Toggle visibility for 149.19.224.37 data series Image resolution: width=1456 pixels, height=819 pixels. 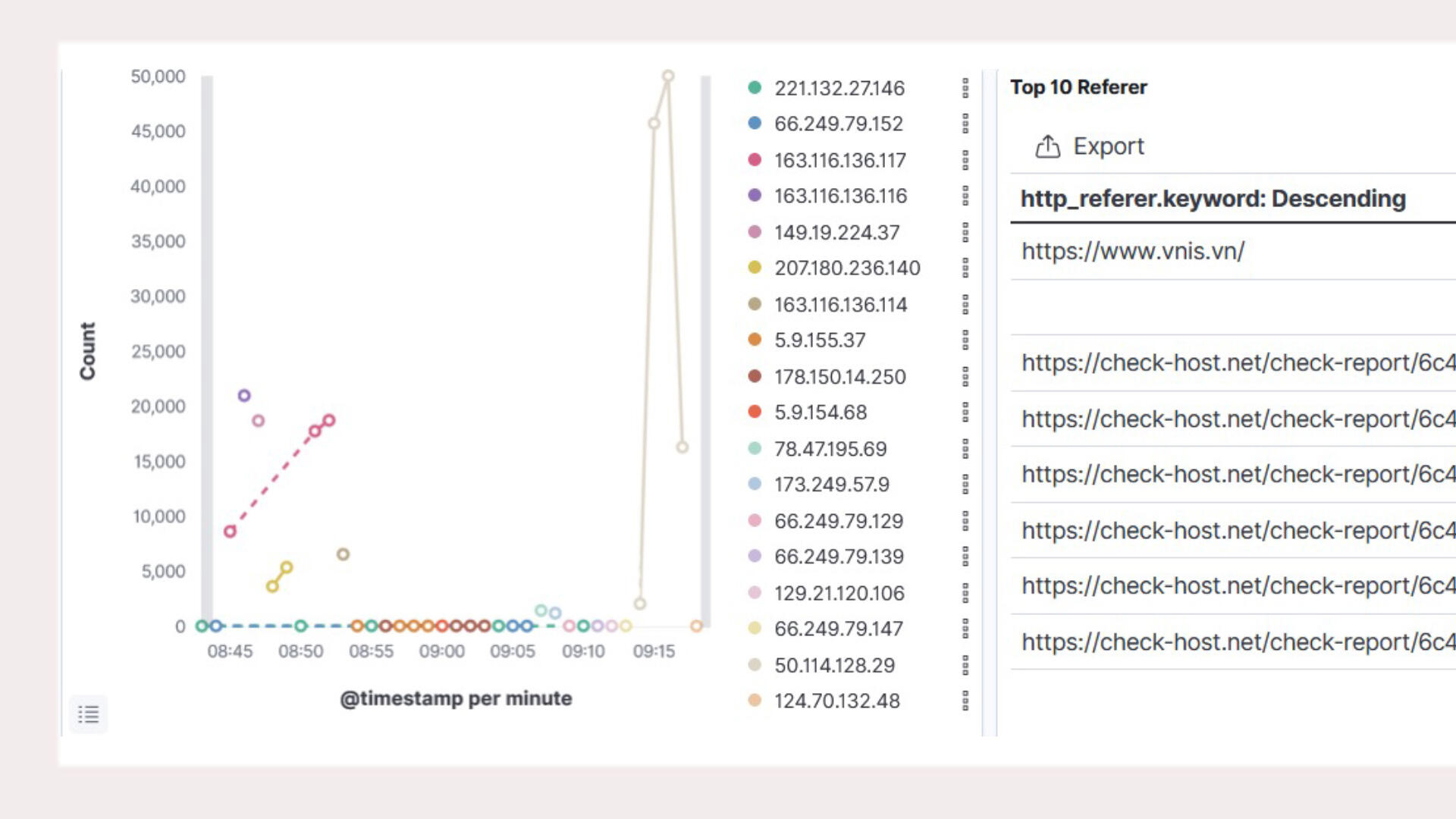[x=756, y=231]
